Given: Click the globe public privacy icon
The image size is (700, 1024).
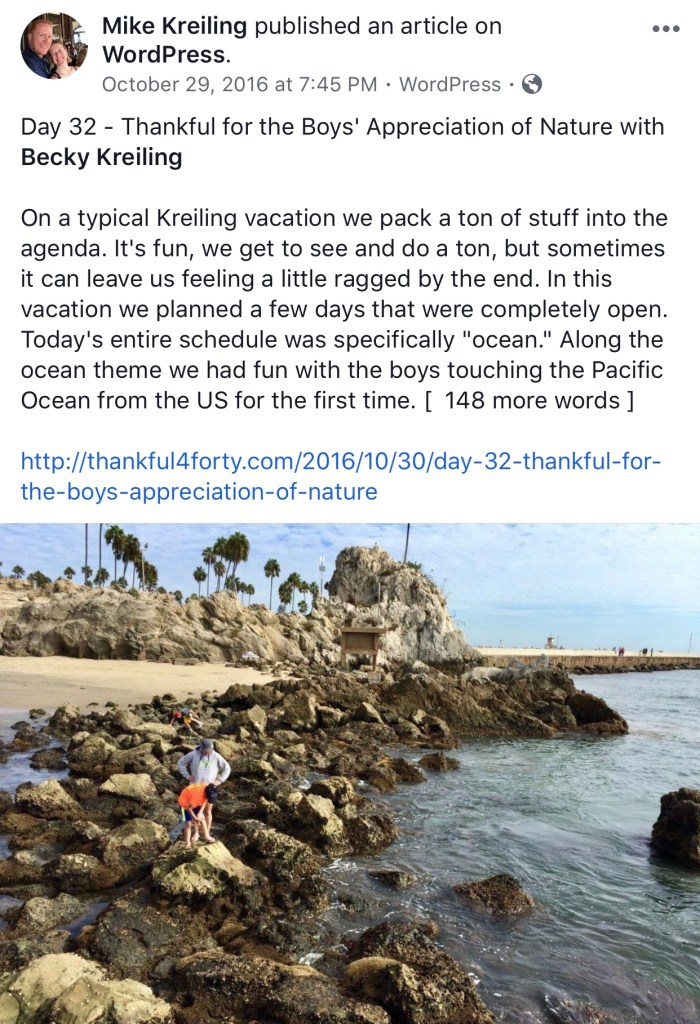Looking at the screenshot, I should (532, 85).
